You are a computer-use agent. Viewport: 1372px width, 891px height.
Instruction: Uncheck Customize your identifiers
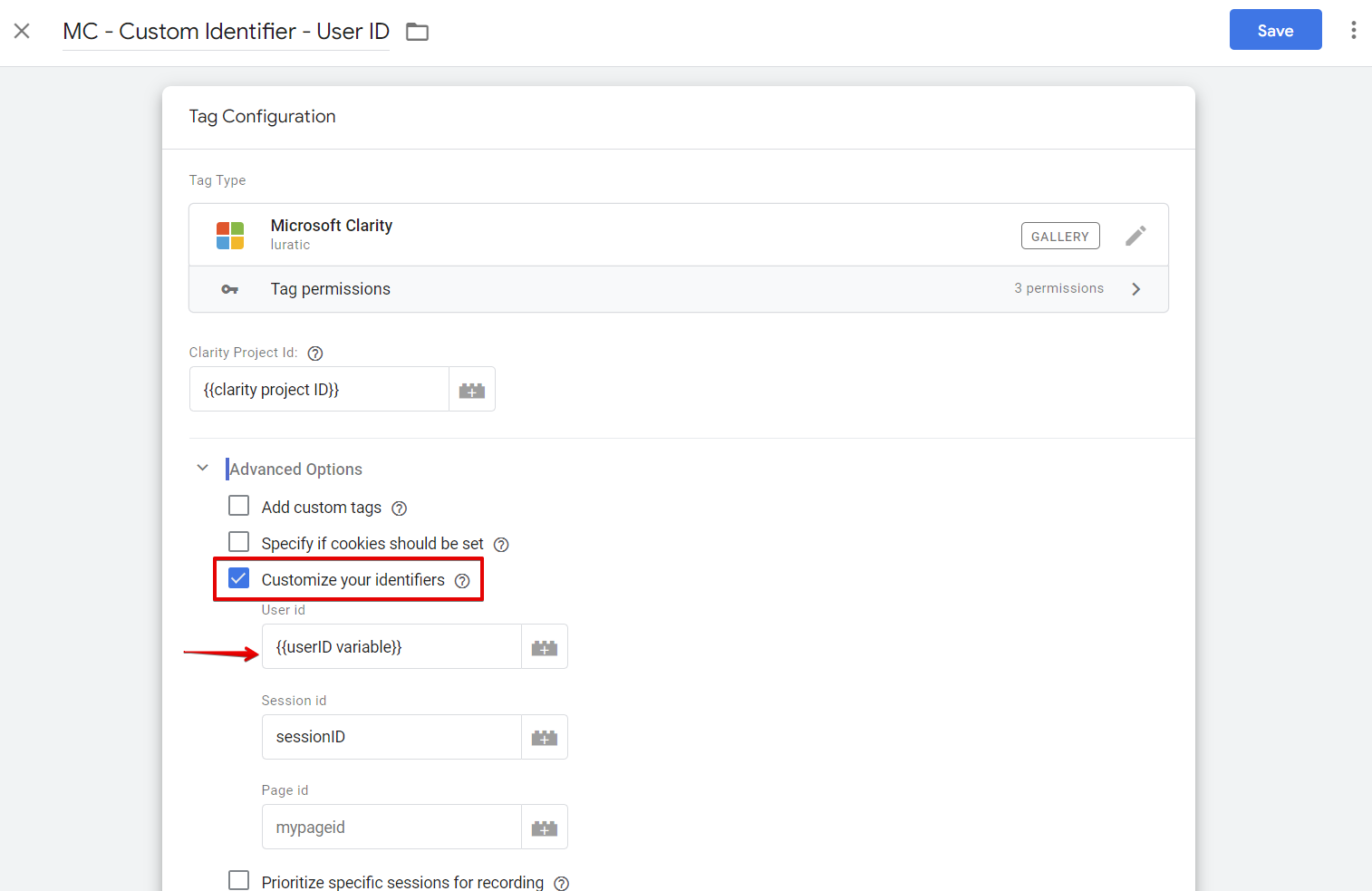pyautogui.click(x=238, y=577)
